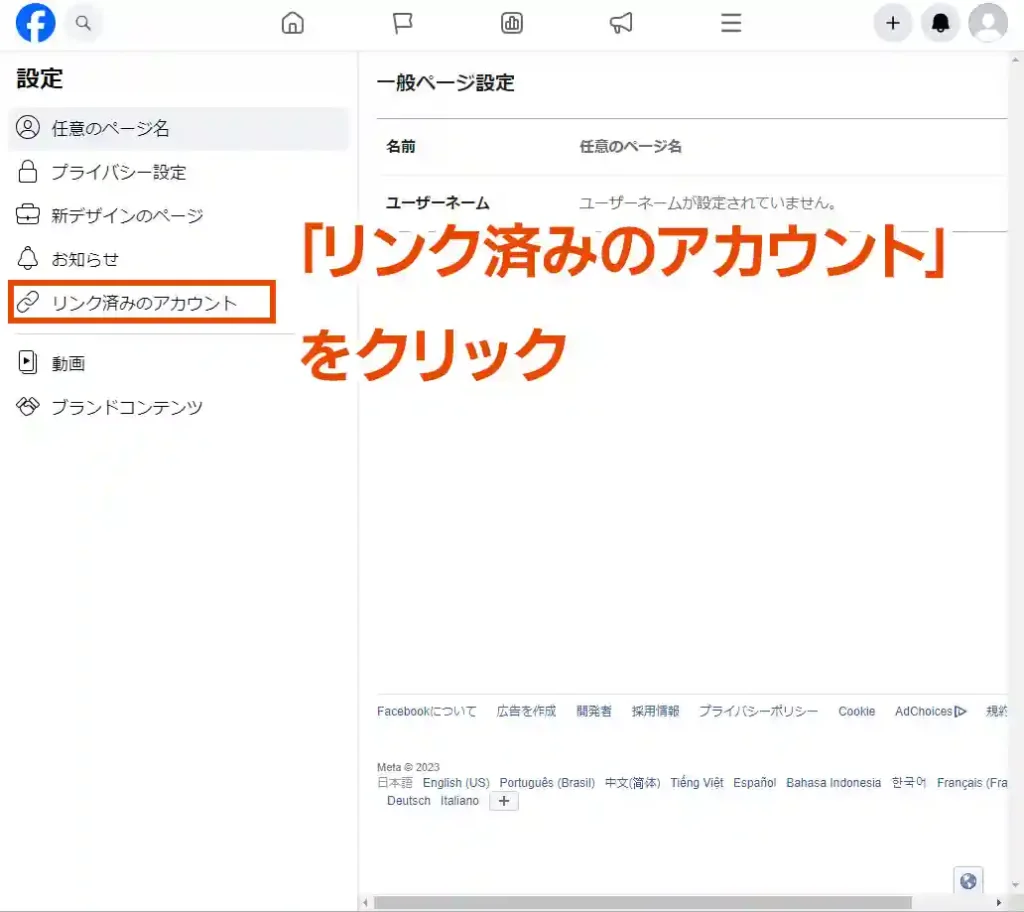The width and height of the screenshot is (1024, 912).
Task: Switch language to Español
Action: click(754, 783)
